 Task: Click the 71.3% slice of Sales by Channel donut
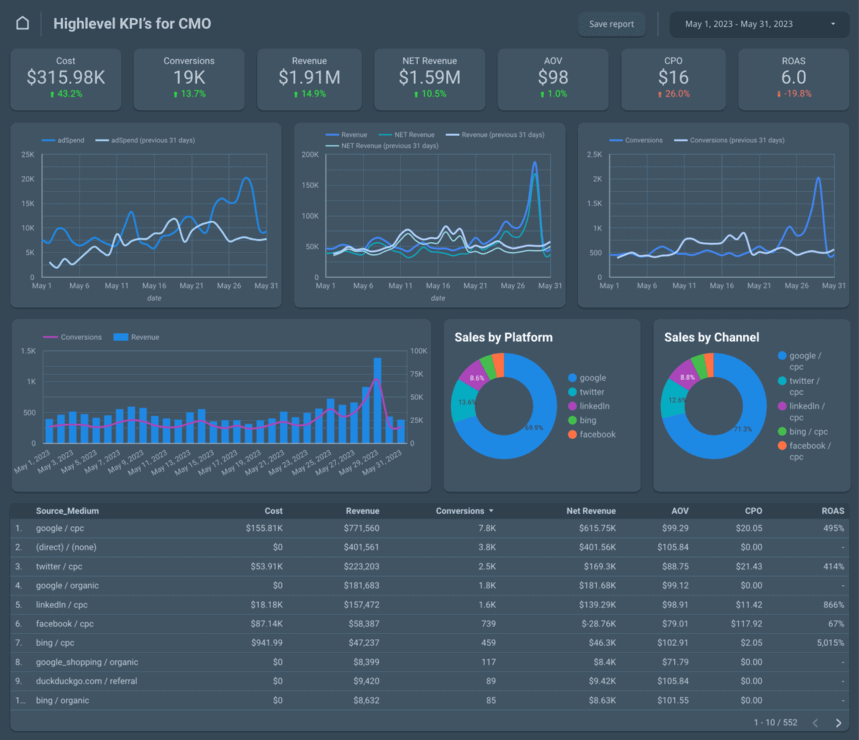[x=742, y=429]
